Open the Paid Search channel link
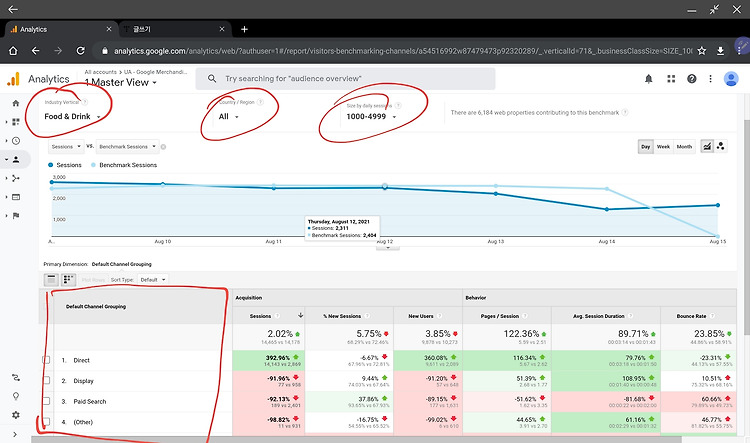Image resolution: width=750 pixels, height=443 pixels. click(89, 401)
